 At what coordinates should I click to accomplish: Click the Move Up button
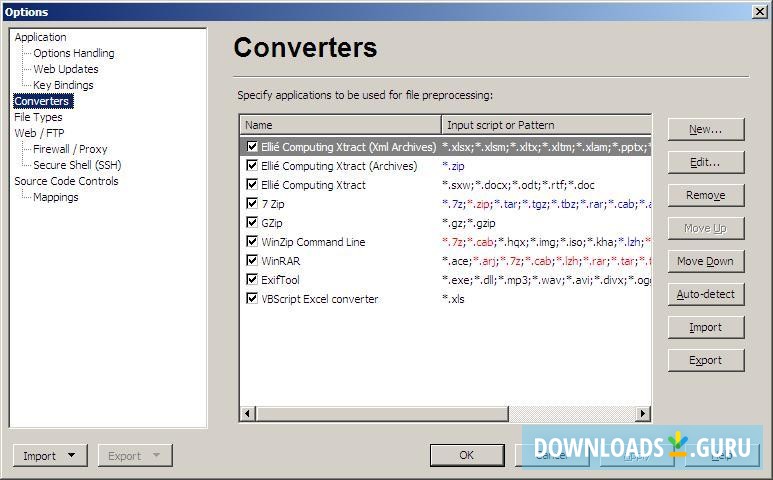tap(705, 228)
